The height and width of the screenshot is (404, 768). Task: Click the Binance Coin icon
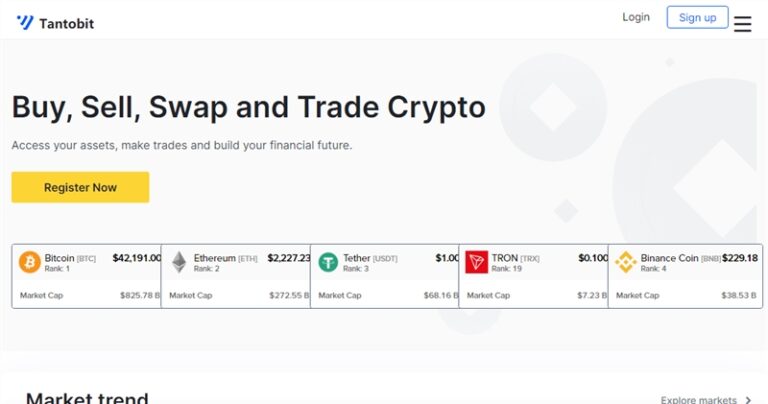pos(626,262)
